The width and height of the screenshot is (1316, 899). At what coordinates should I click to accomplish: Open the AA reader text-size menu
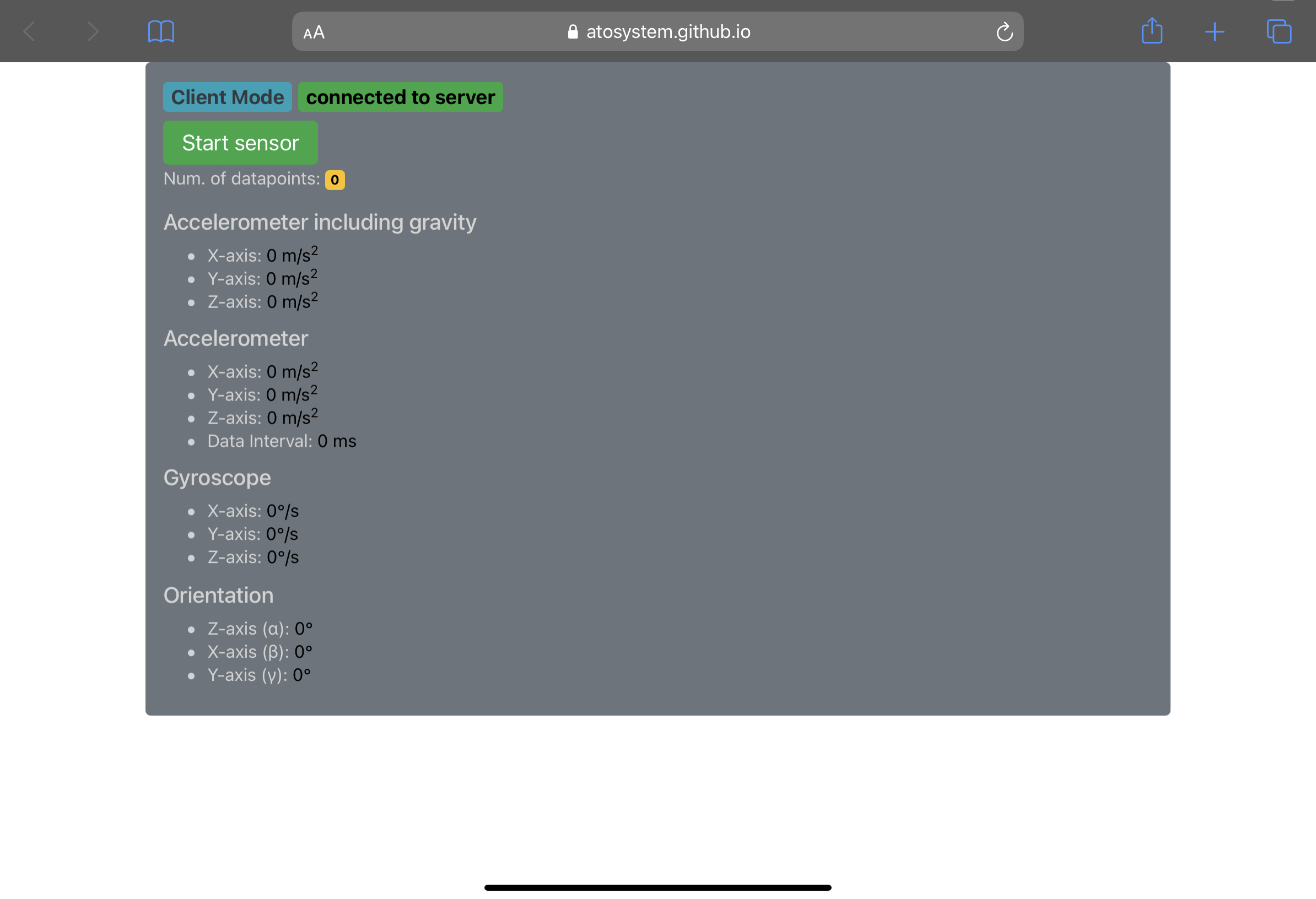pos(314,33)
